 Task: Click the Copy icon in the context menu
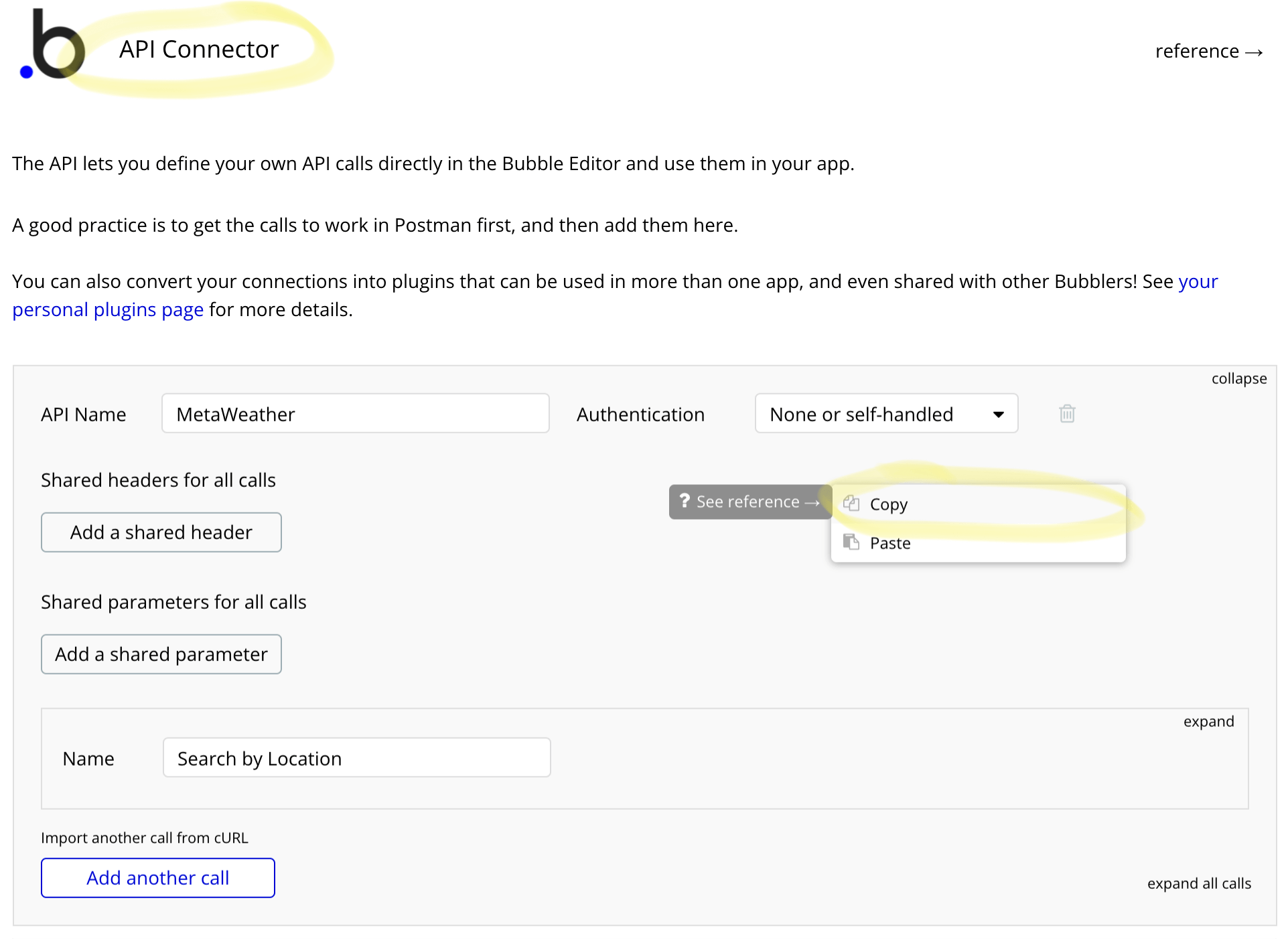tap(851, 504)
